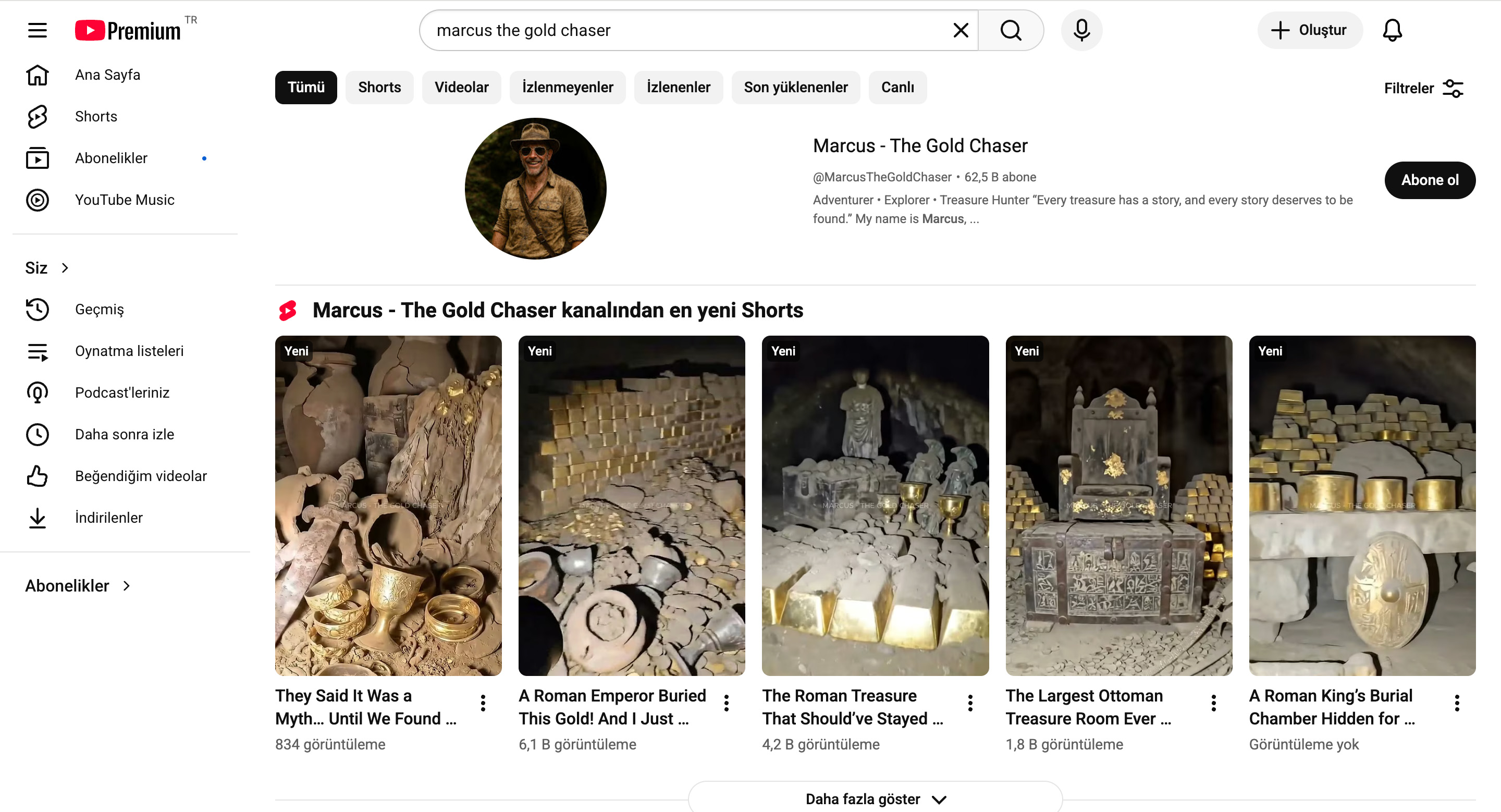This screenshot has height=812, width=1501.
Task: Expand the Siz section chevron
Action: (x=65, y=267)
